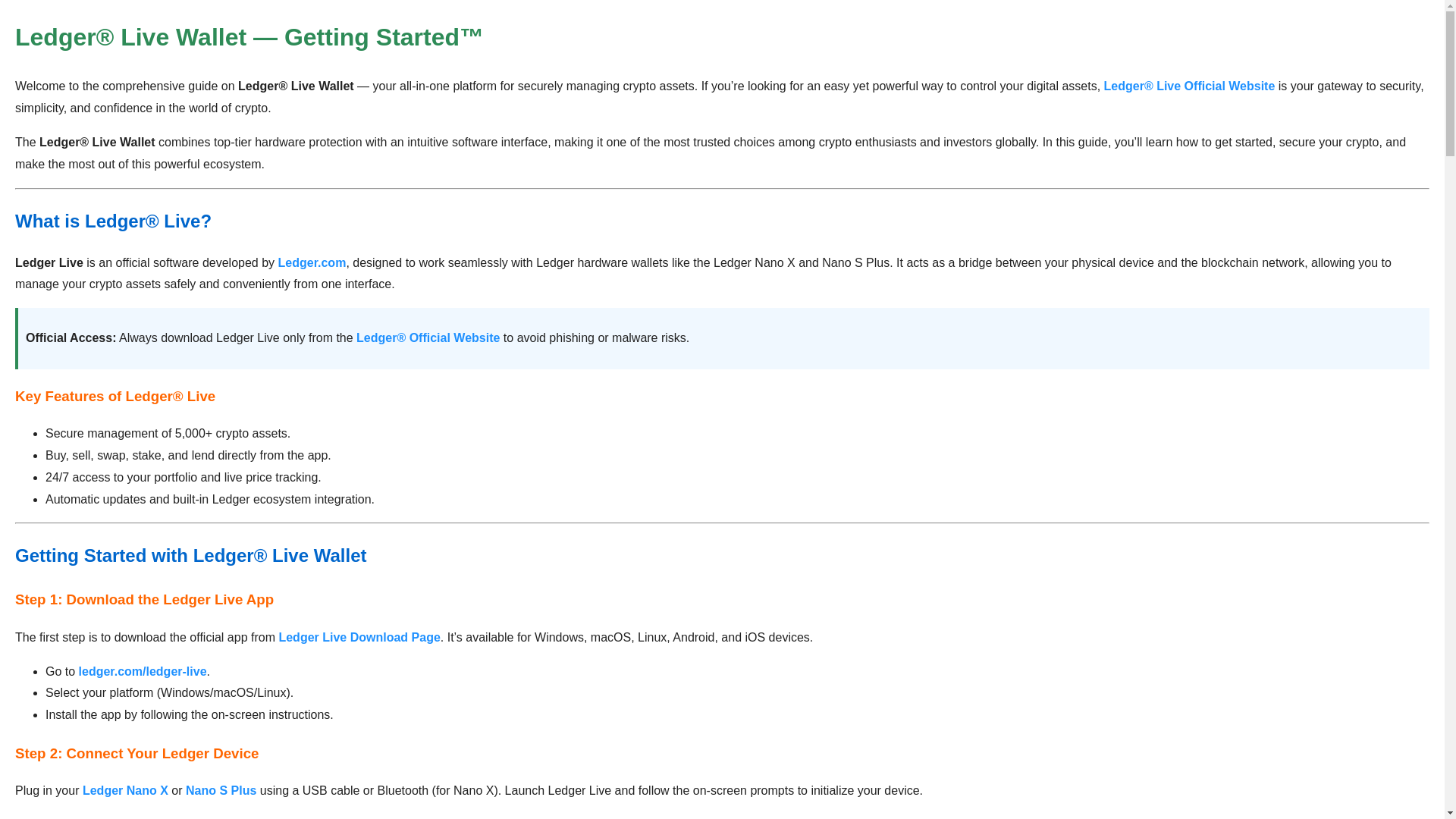
Task: Open the Ledger Nano X link
Action: pos(125,791)
